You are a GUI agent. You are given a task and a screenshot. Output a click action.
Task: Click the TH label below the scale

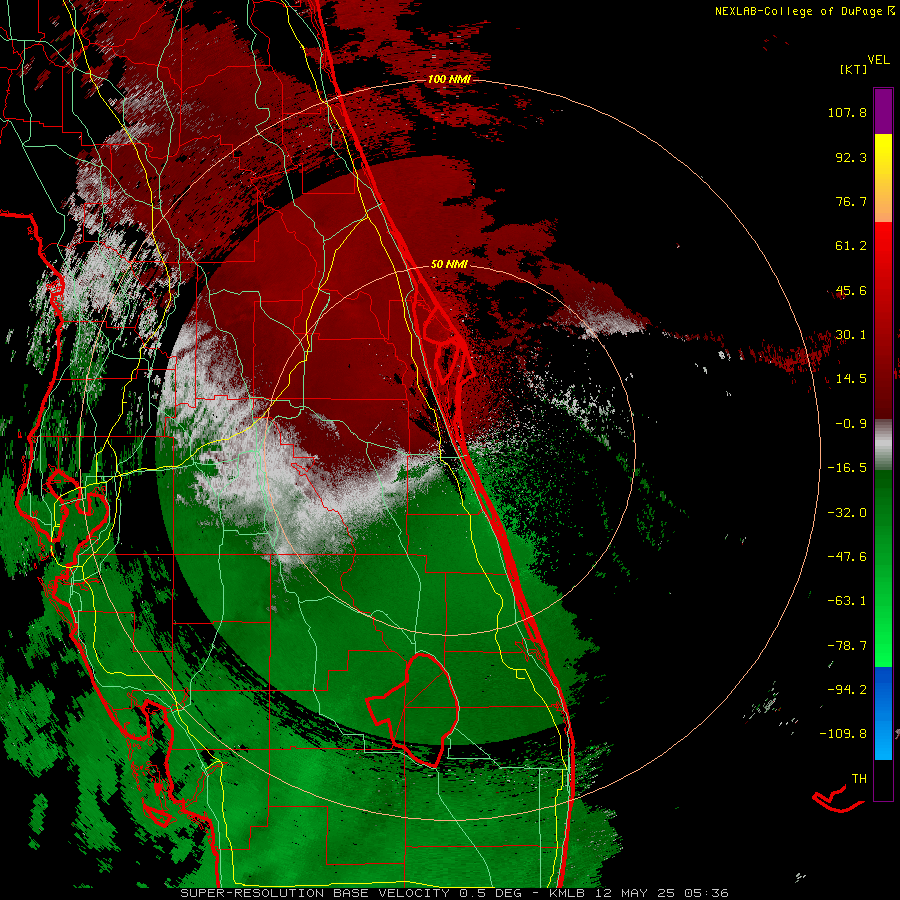pyautogui.click(x=859, y=779)
